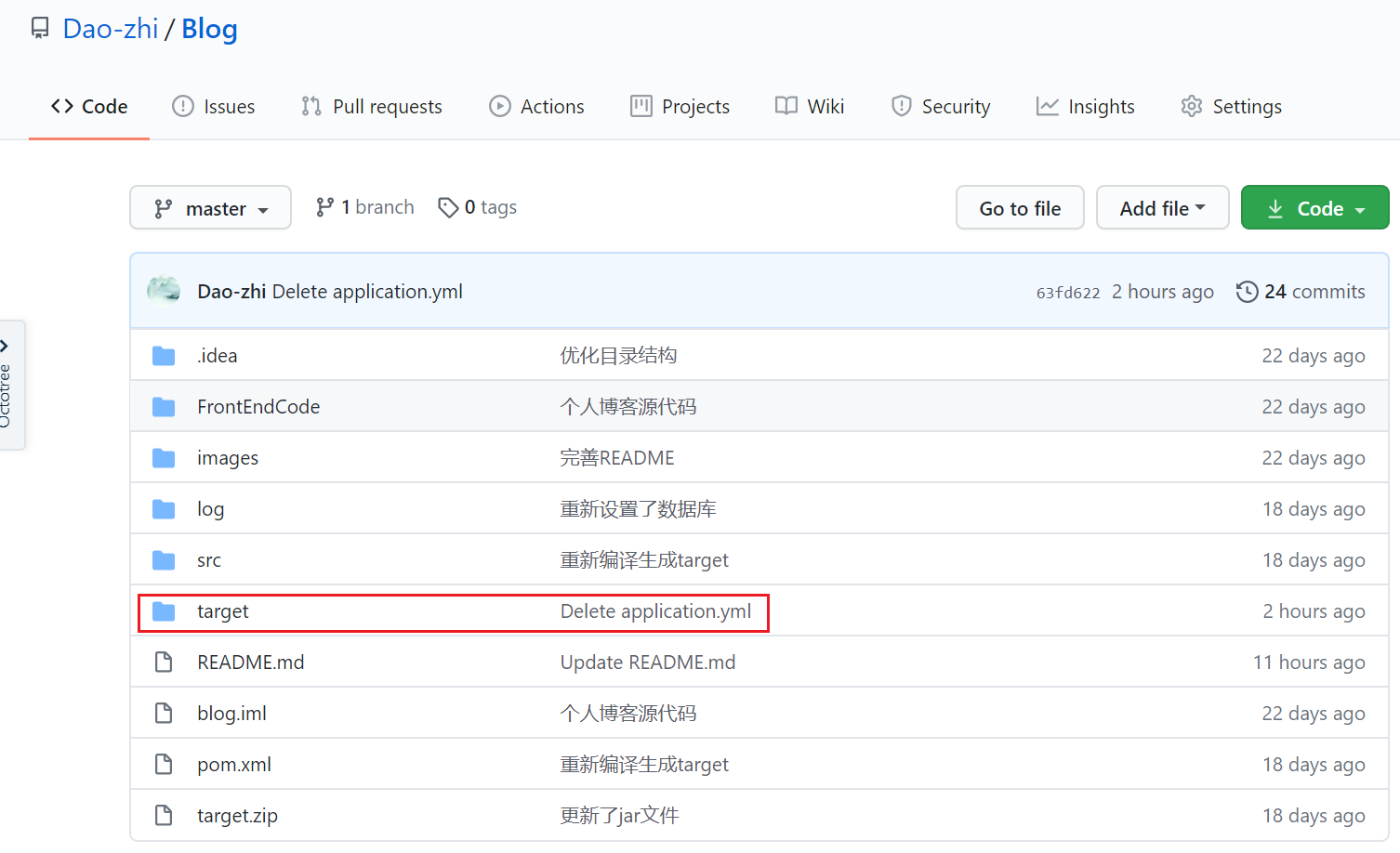Click the Go to file button
This screenshot has width=1400, height=853.
click(x=1020, y=208)
